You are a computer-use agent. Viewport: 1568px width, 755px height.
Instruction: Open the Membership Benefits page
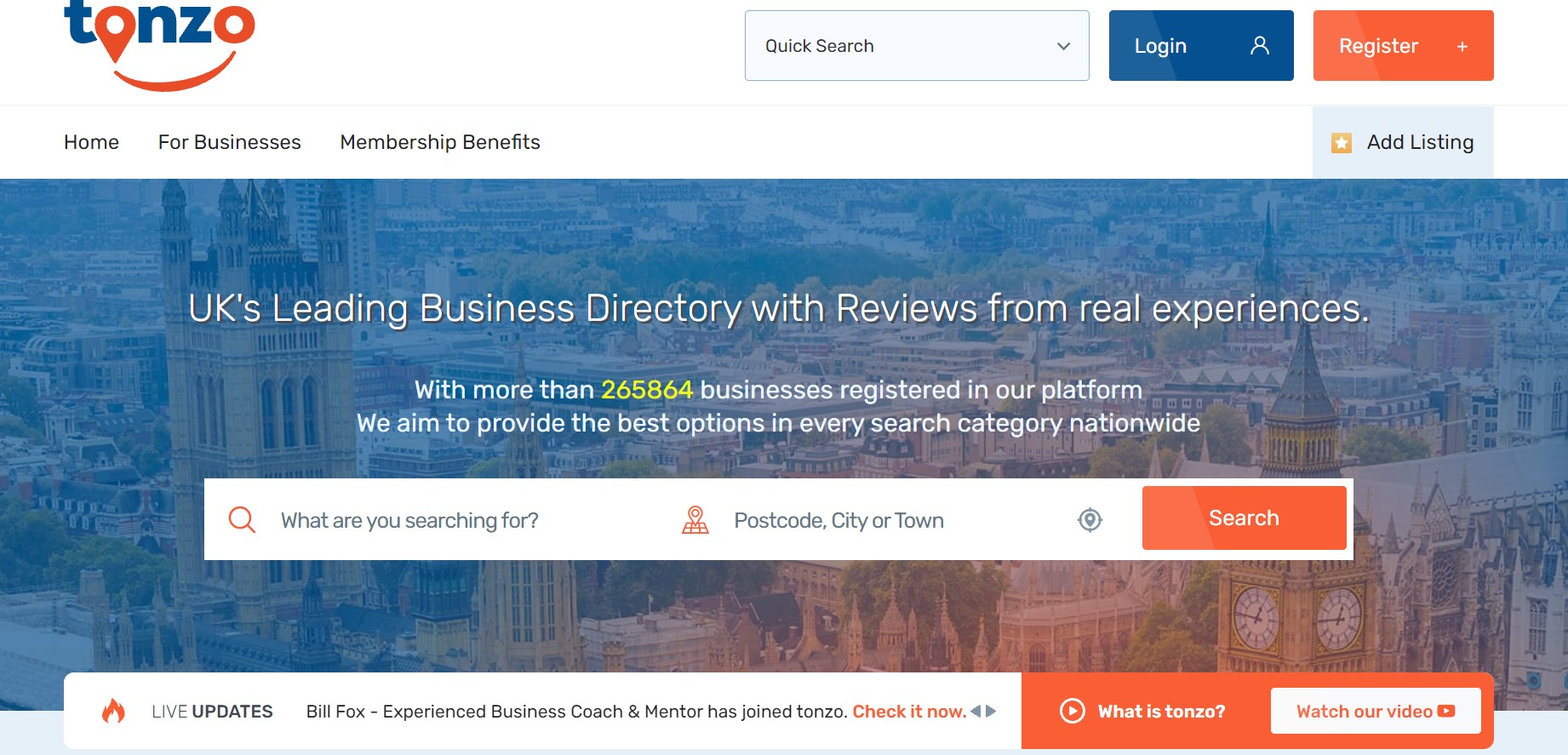[x=439, y=142]
